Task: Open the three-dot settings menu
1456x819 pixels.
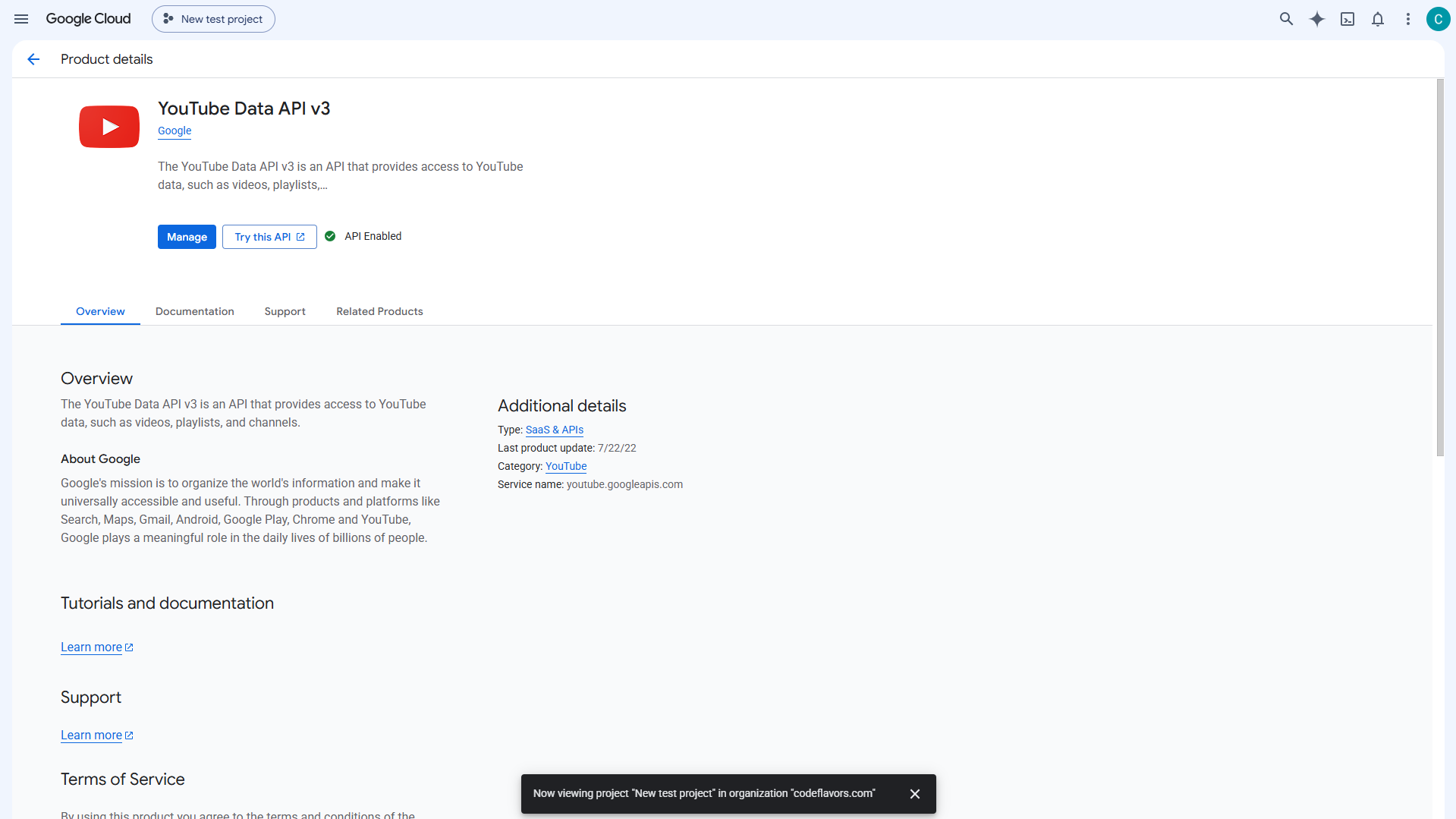Action: click(1408, 19)
